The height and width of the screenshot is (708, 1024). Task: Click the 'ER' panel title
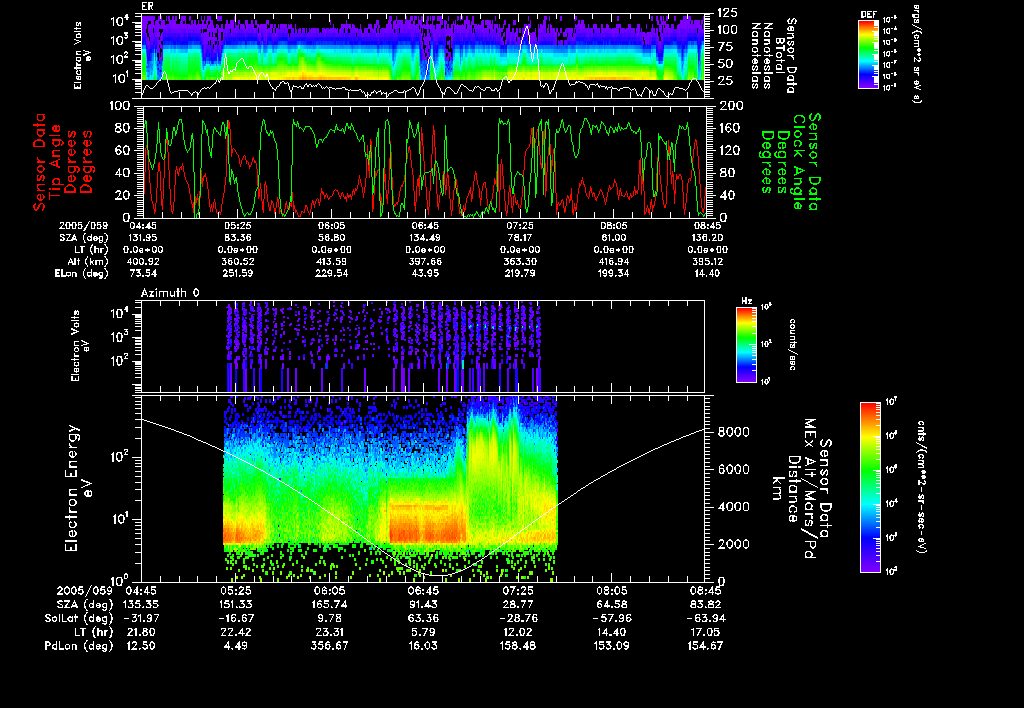tap(146, 7)
